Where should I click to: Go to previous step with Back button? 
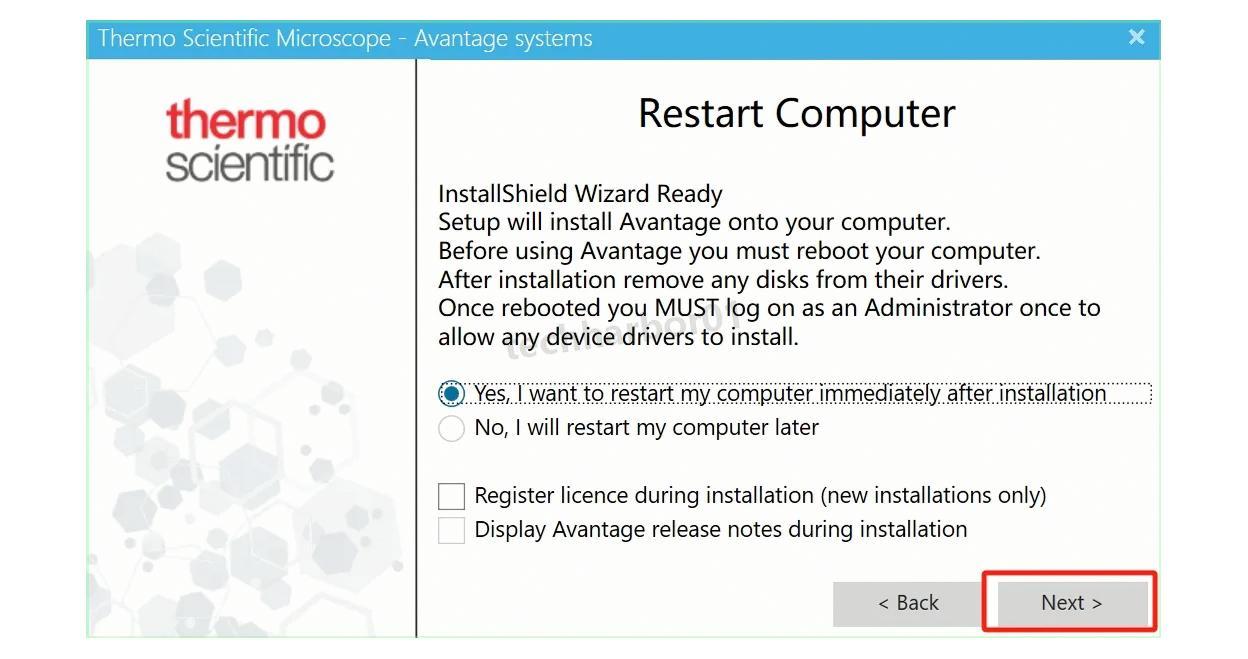907,602
